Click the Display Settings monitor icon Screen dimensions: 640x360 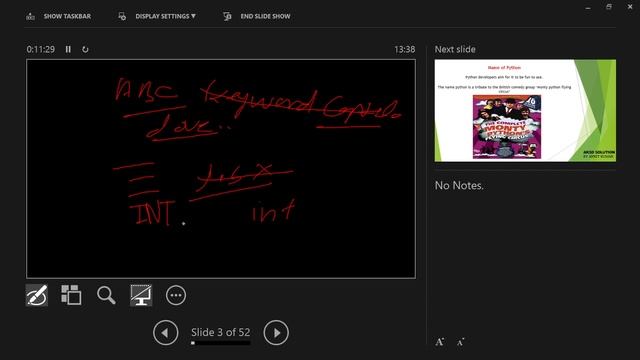122,16
